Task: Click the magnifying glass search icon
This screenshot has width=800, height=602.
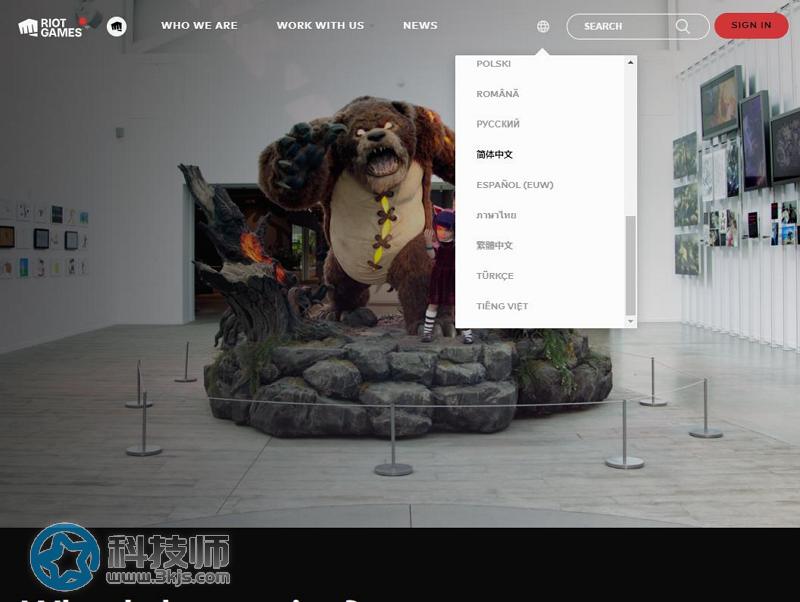Action: (x=683, y=26)
